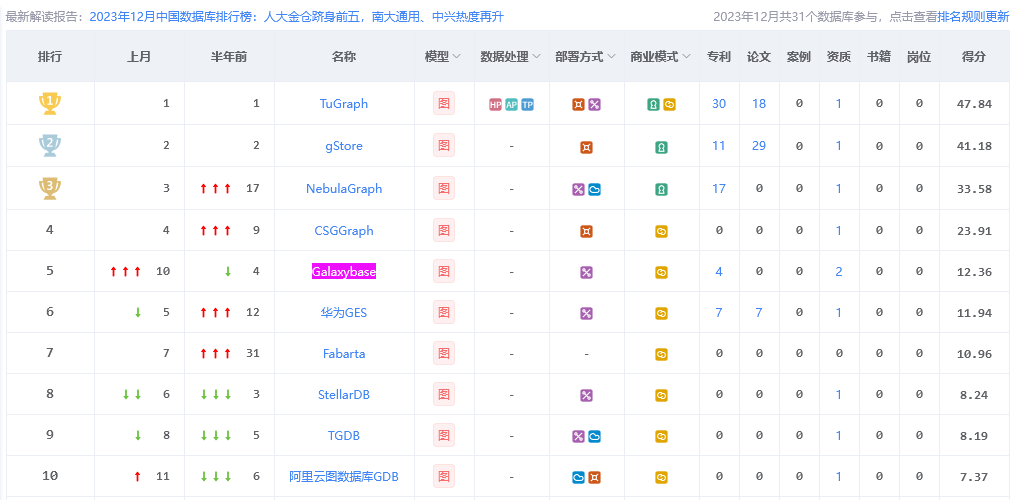
Task: Open the 阿里云图数据库GDB link
Action: pos(344,477)
